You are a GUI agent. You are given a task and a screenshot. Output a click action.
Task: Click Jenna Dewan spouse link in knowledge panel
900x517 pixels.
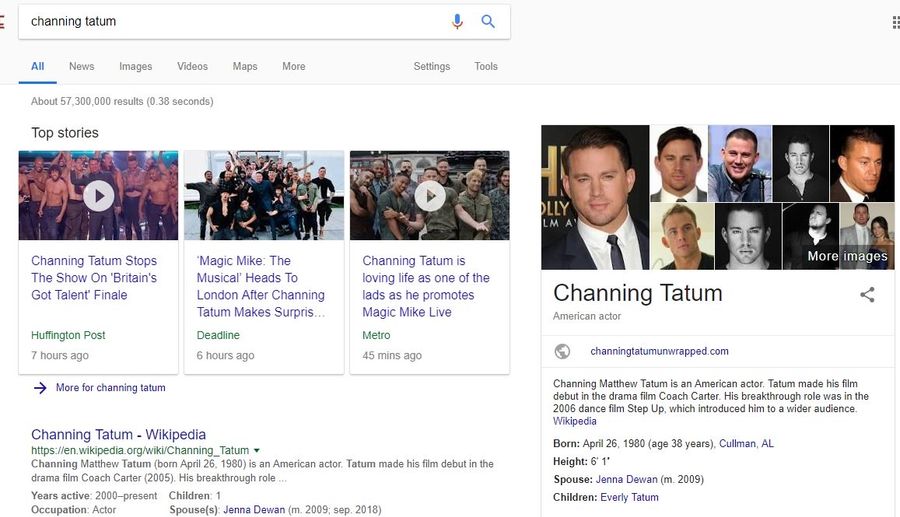(627, 479)
